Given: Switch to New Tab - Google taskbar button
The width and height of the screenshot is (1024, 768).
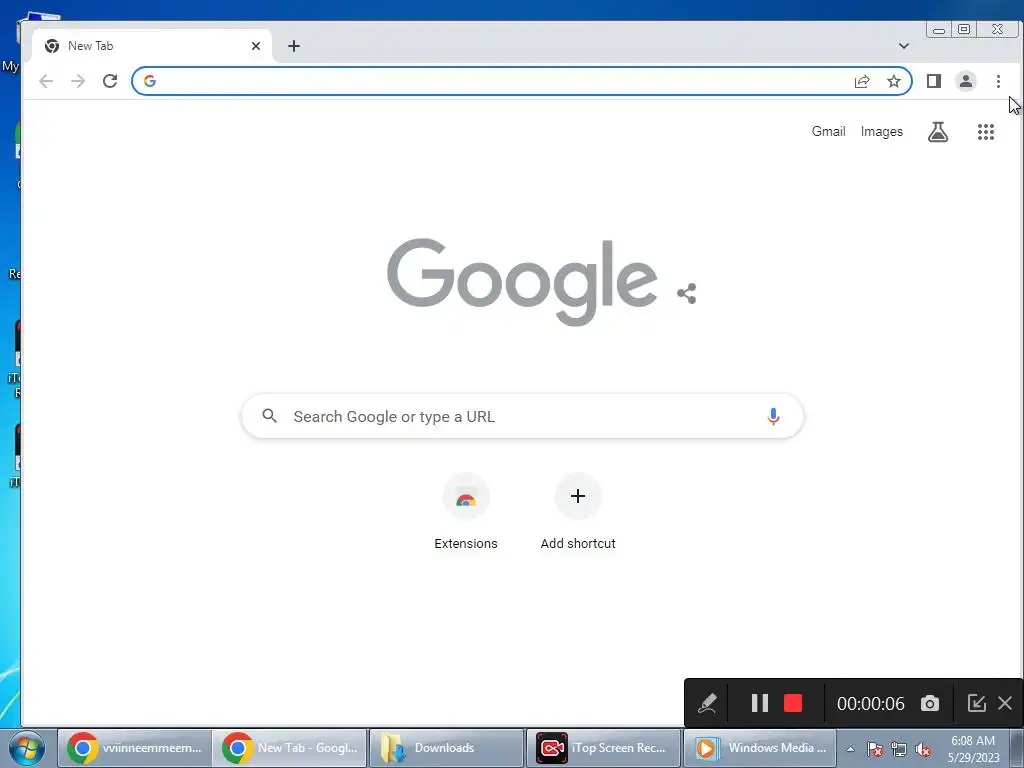Looking at the screenshot, I should pos(290,748).
